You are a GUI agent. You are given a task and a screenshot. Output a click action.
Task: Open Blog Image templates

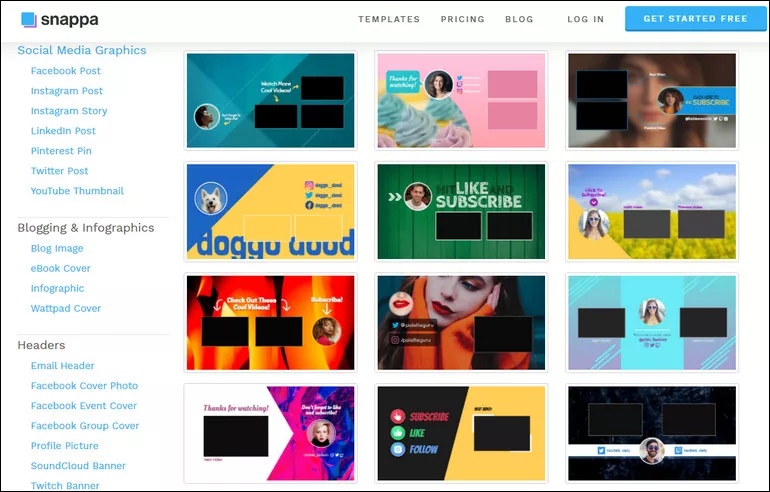[x=57, y=248]
